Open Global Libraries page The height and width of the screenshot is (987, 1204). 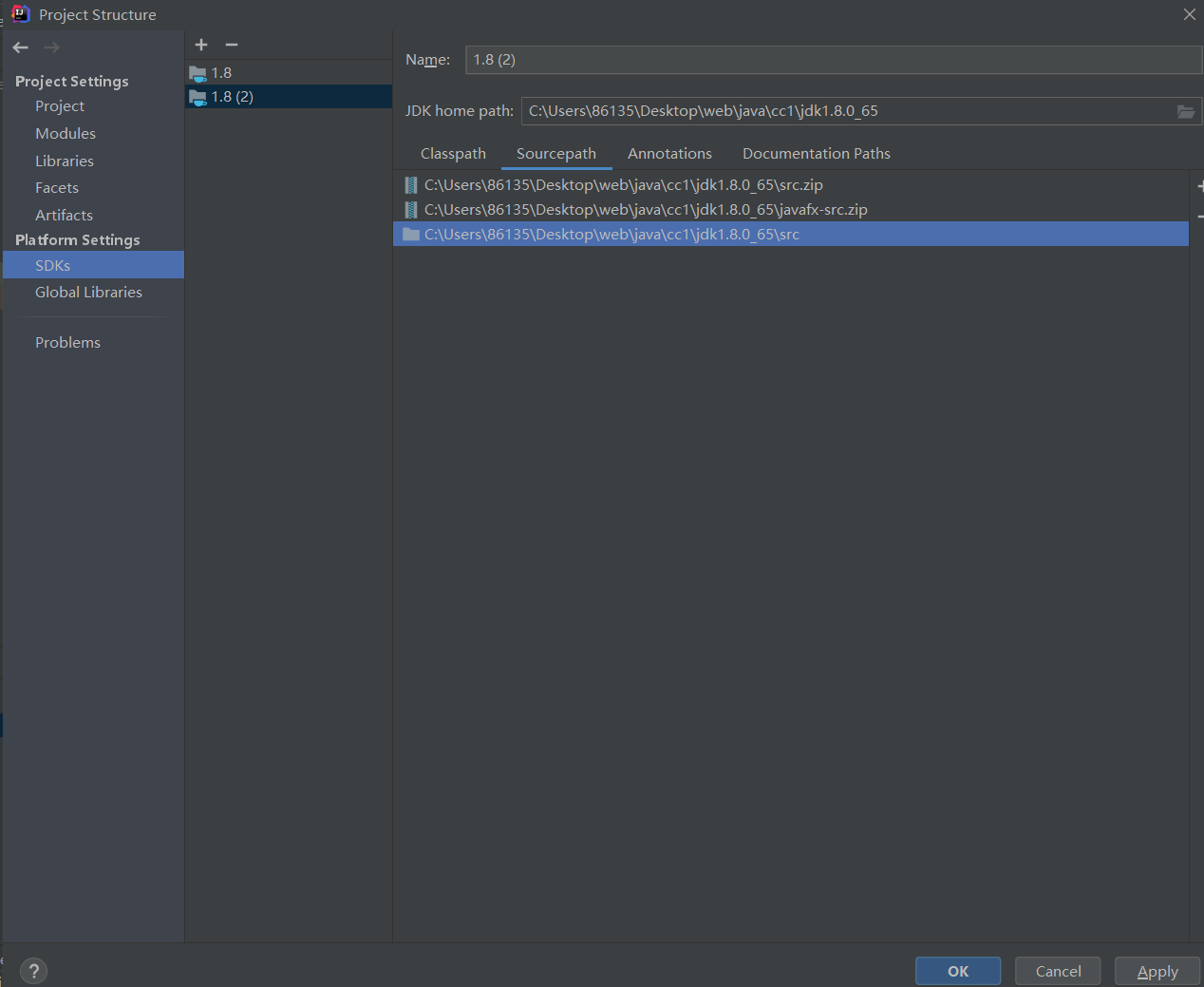88,293
